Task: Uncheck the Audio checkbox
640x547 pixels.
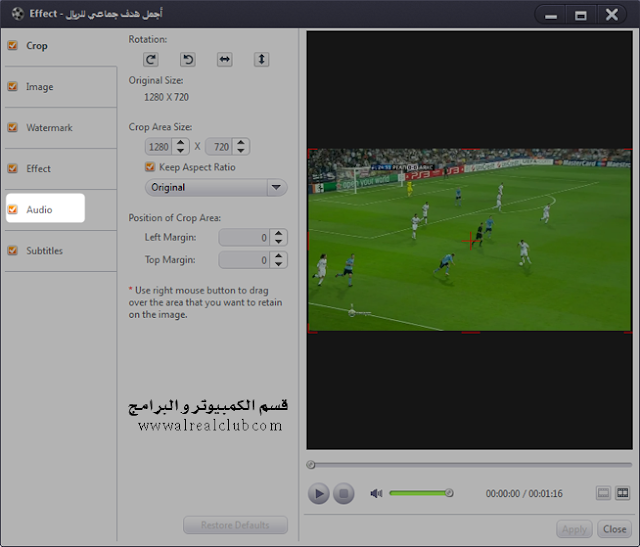Action: [x=13, y=209]
